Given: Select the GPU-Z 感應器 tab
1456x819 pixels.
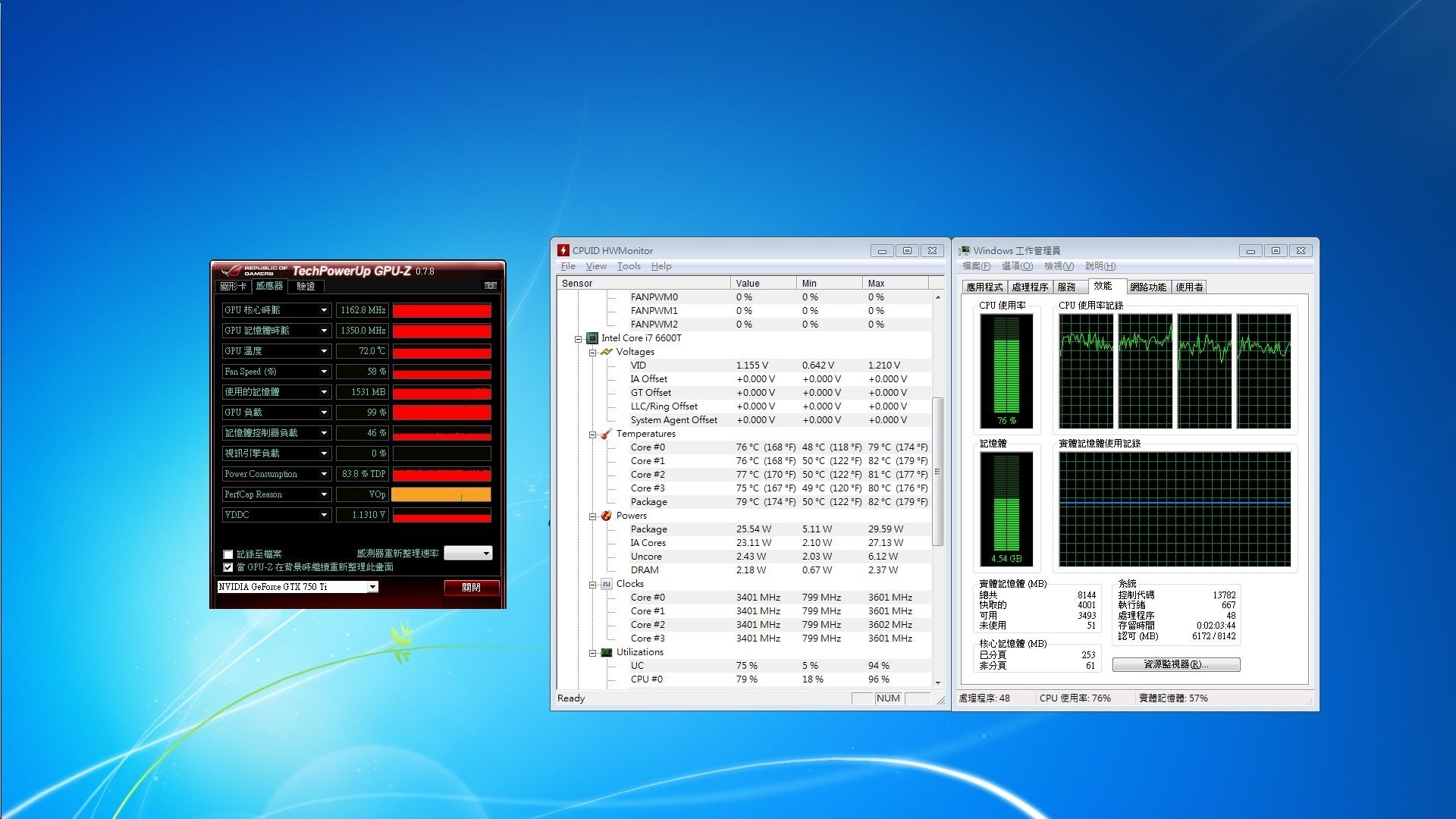Looking at the screenshot, I should coord(269,286).
